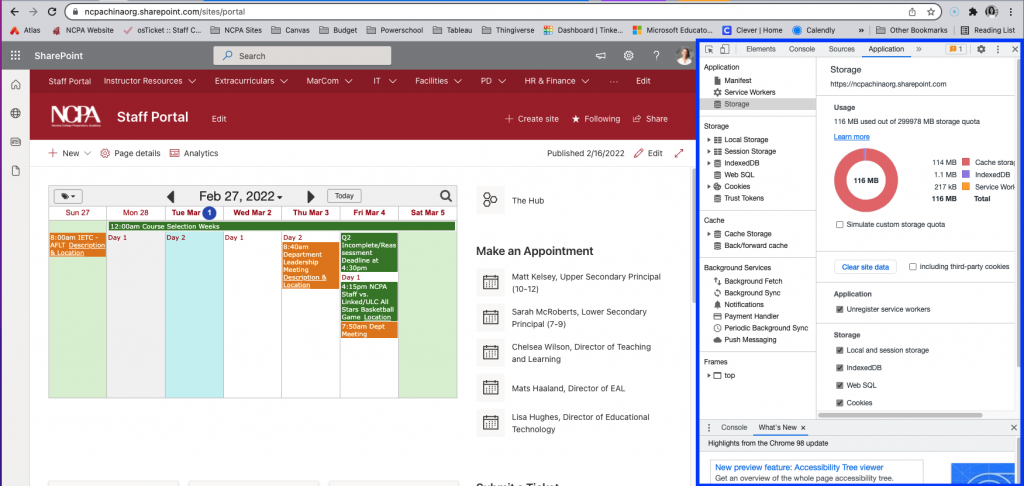This screenshot has width=1024, height=486.
Task: Toggle DevTools device toolbar icon
Action: tap(724, 49)
